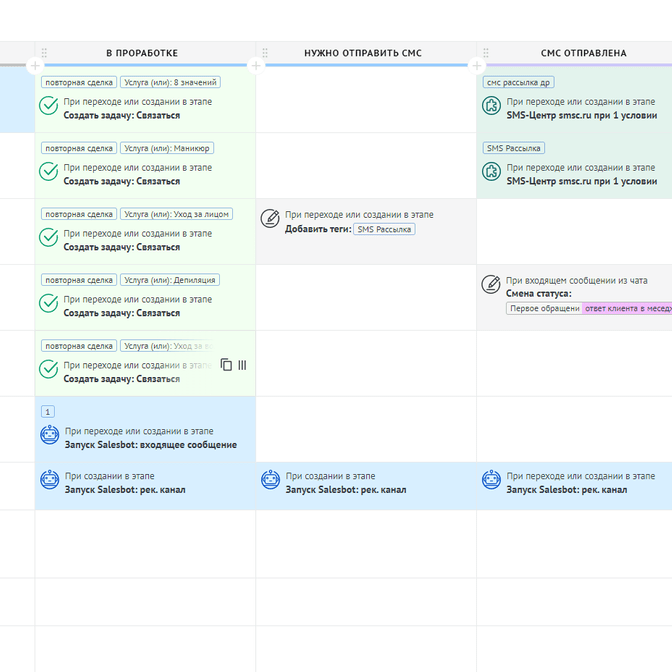Image resolution: width=672 pixels, height=672 pixels.
Task: Click the puzzle widget icon under 'смс рассылка др'
Action: click(491, 105)
